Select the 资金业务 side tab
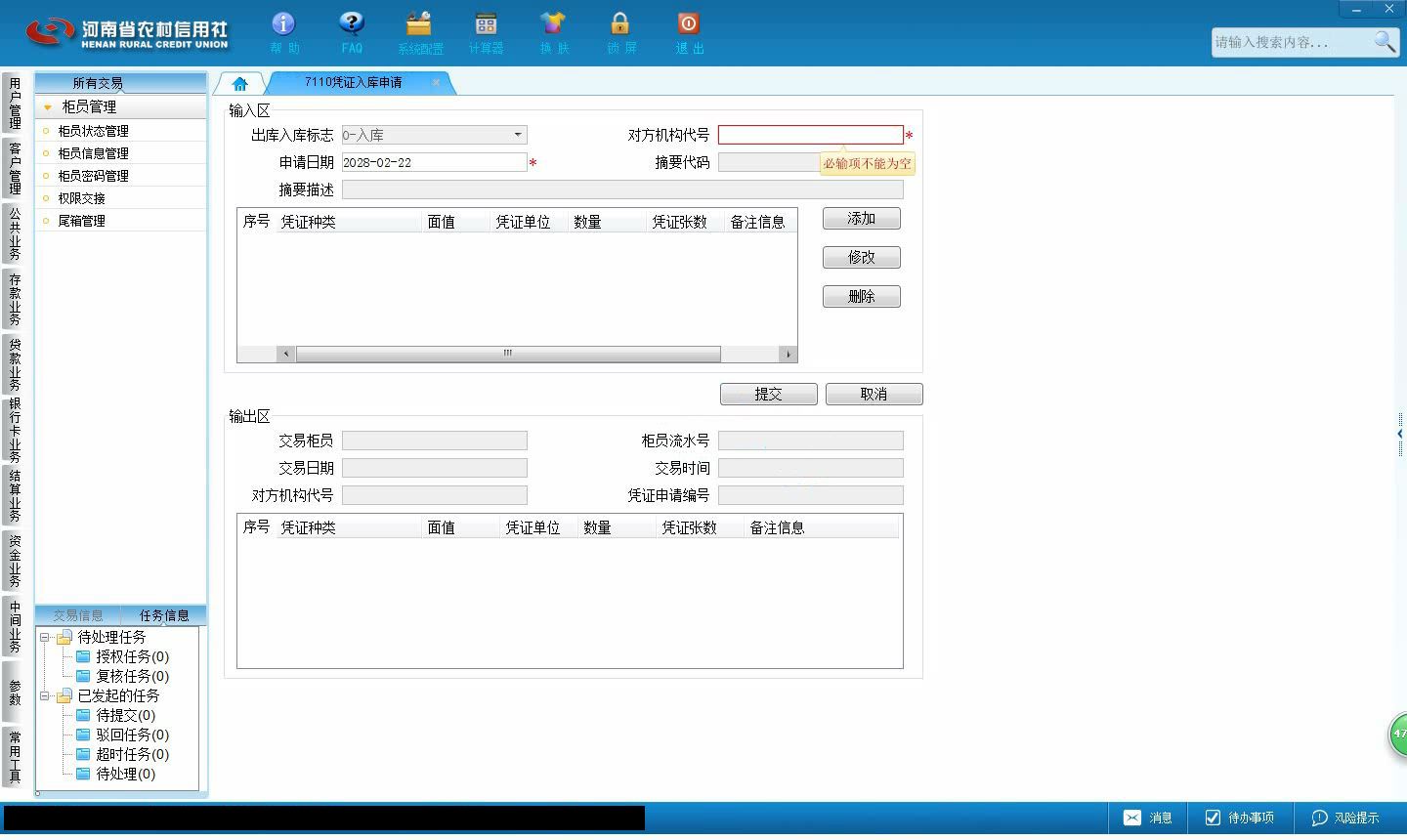Image resolution: width=1407 pixels, height=840 pixels. pos(15,561)
